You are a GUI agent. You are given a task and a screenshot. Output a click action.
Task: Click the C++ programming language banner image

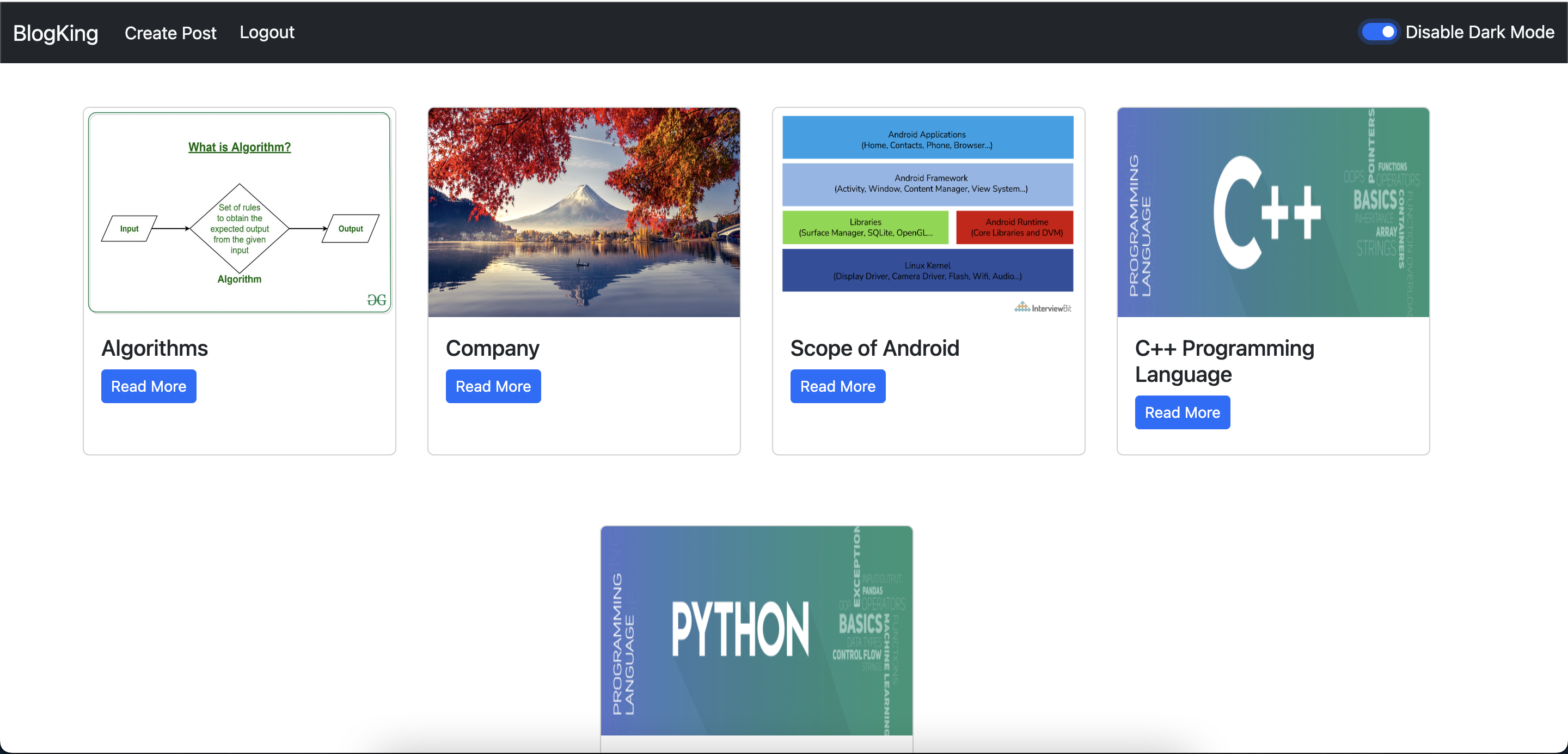tap(1273, 212)
